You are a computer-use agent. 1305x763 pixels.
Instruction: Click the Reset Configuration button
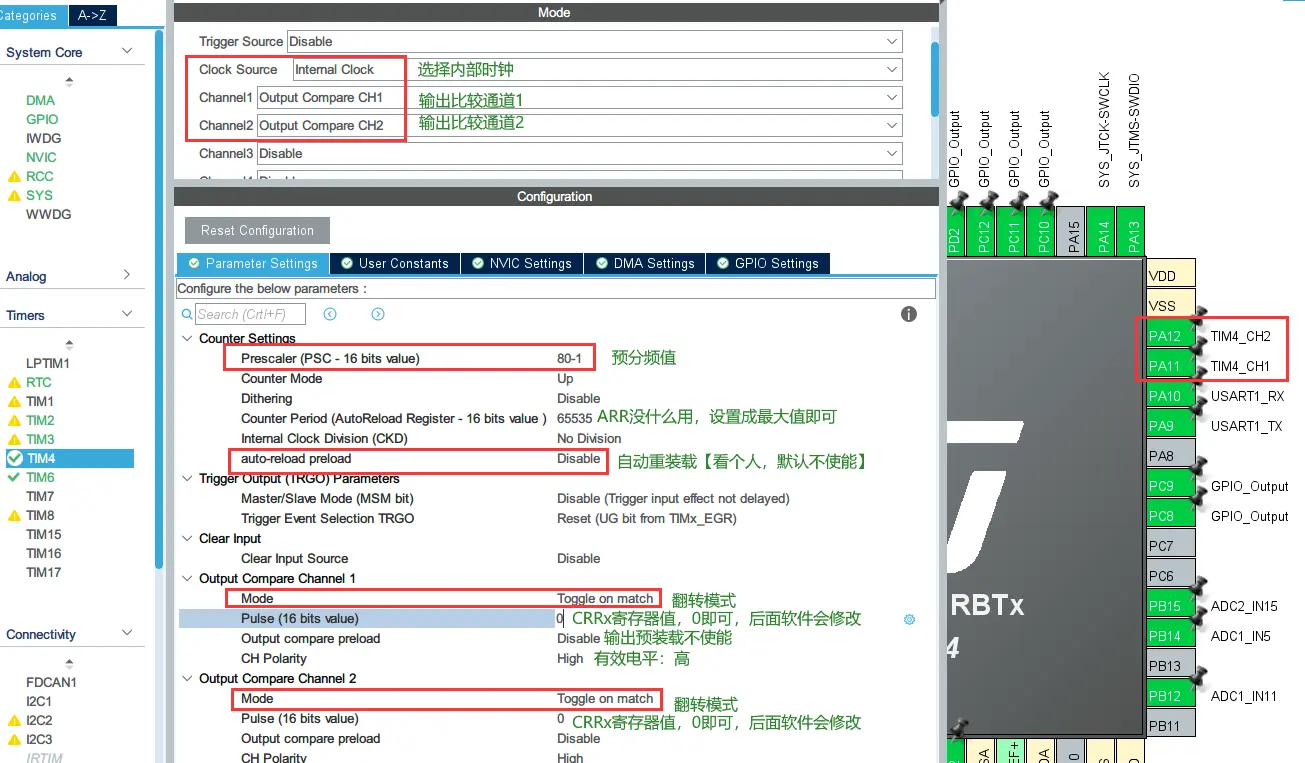pos(257,231)
